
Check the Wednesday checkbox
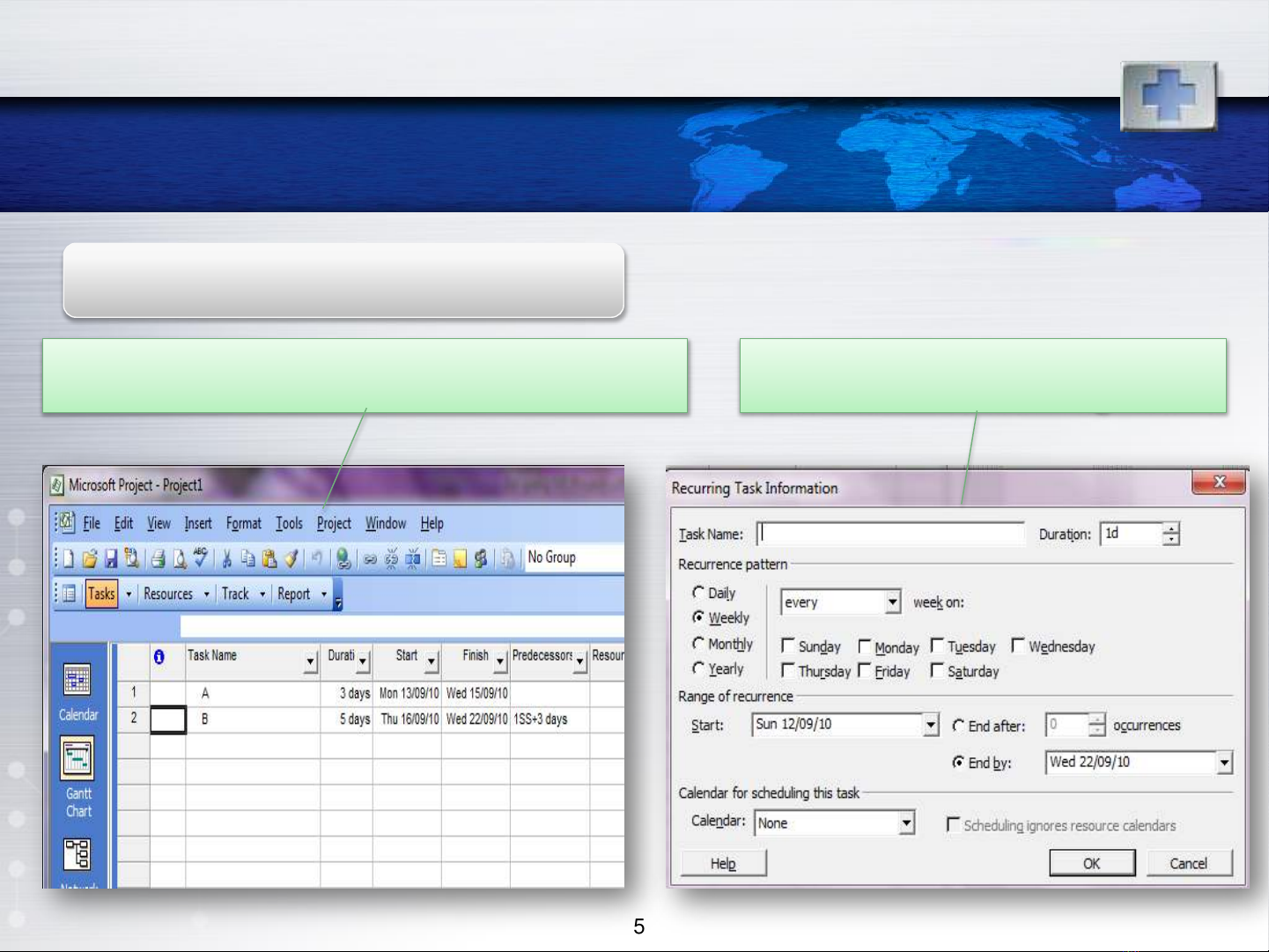1018,646
